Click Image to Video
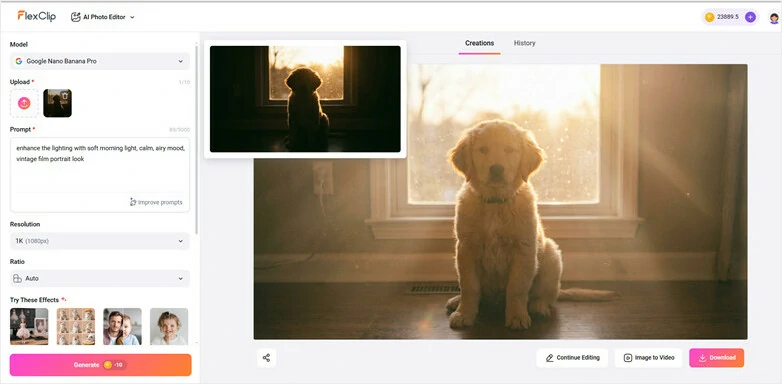This screenshot has width=782, height=384. pos(648,358)
